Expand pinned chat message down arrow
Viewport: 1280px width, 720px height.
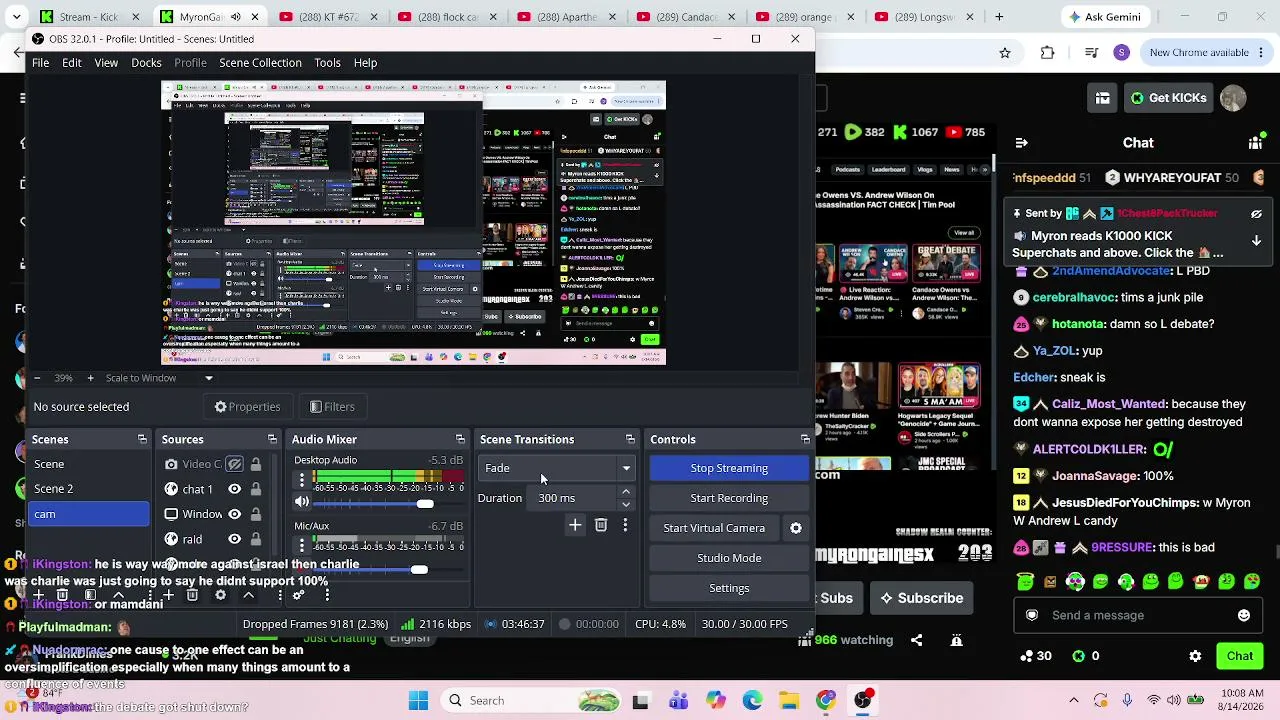pyautogui.click(x=1257, y=240)
